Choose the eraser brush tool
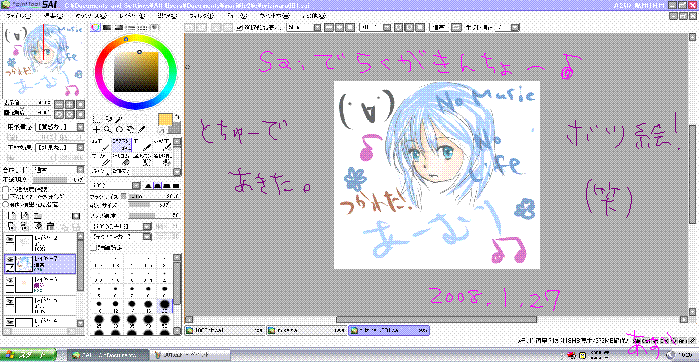Viewport: 699px width, 362px height. click(122, 159)
